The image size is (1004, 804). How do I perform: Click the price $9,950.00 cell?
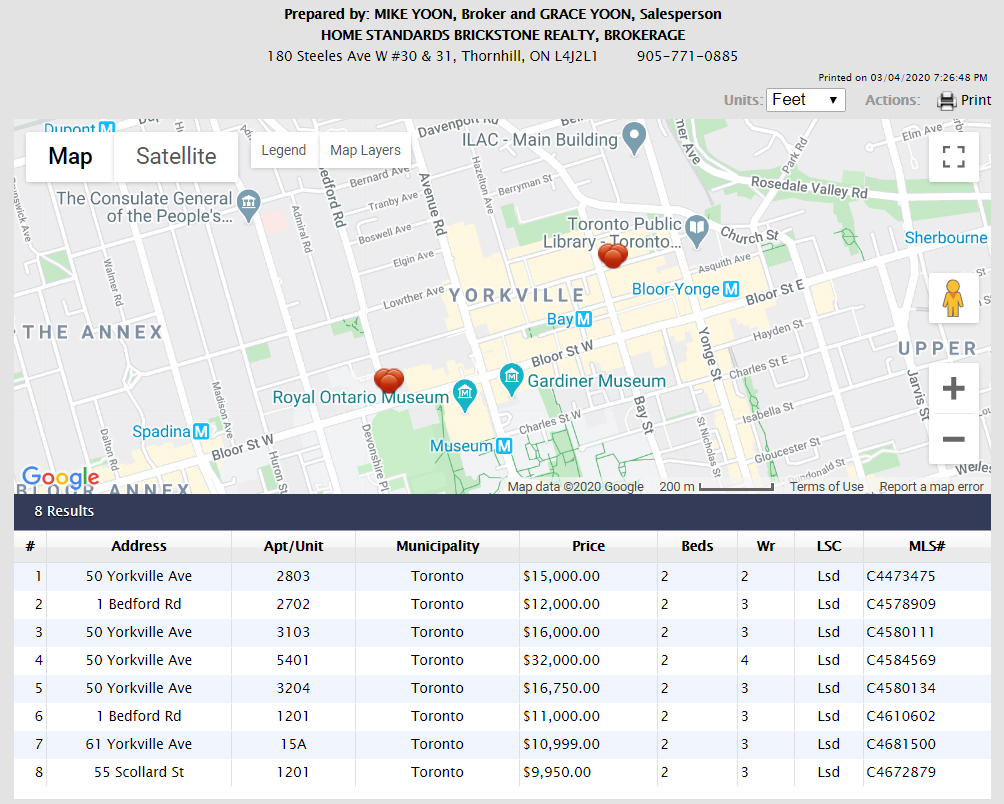pos(588,772)
